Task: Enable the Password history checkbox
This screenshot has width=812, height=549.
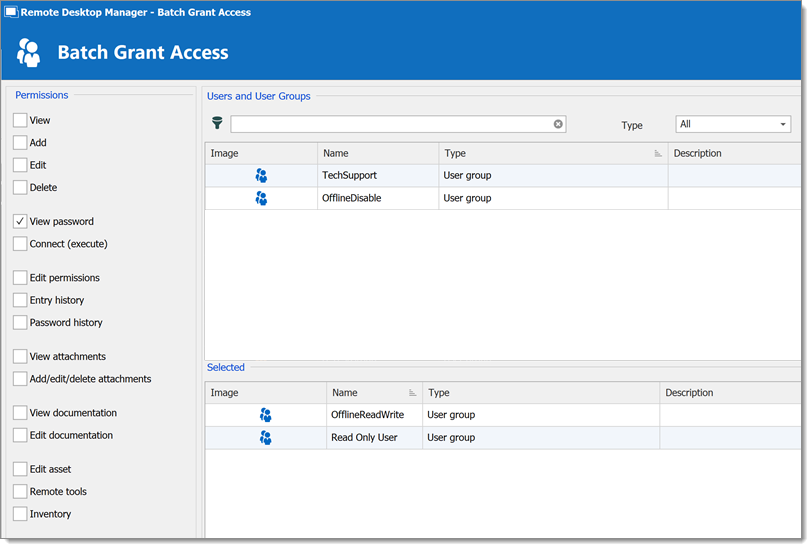Action: tap(20, 323)
